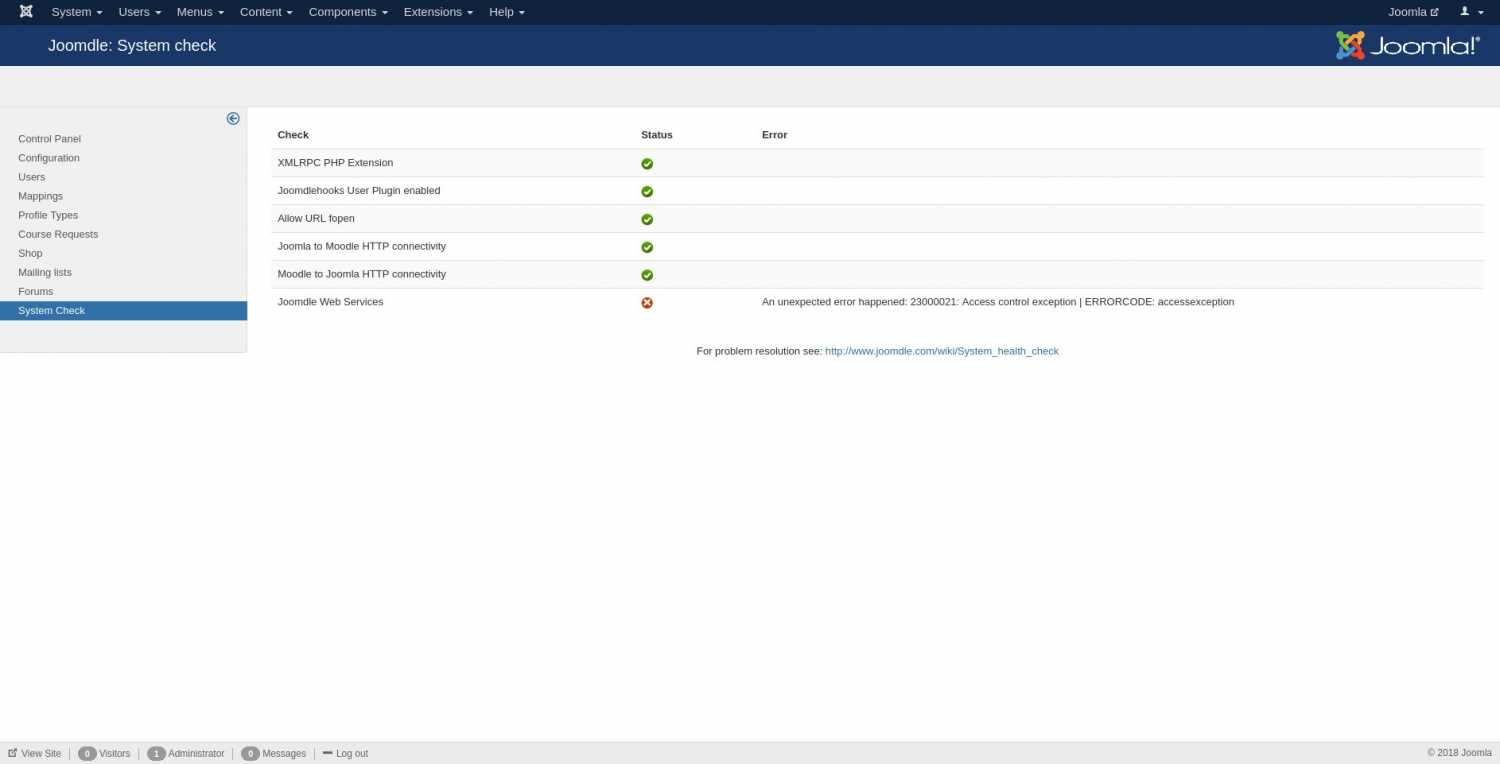
Task: Click green check icon for XMLRPC PHP Extension
Action: tap(647, 164)
